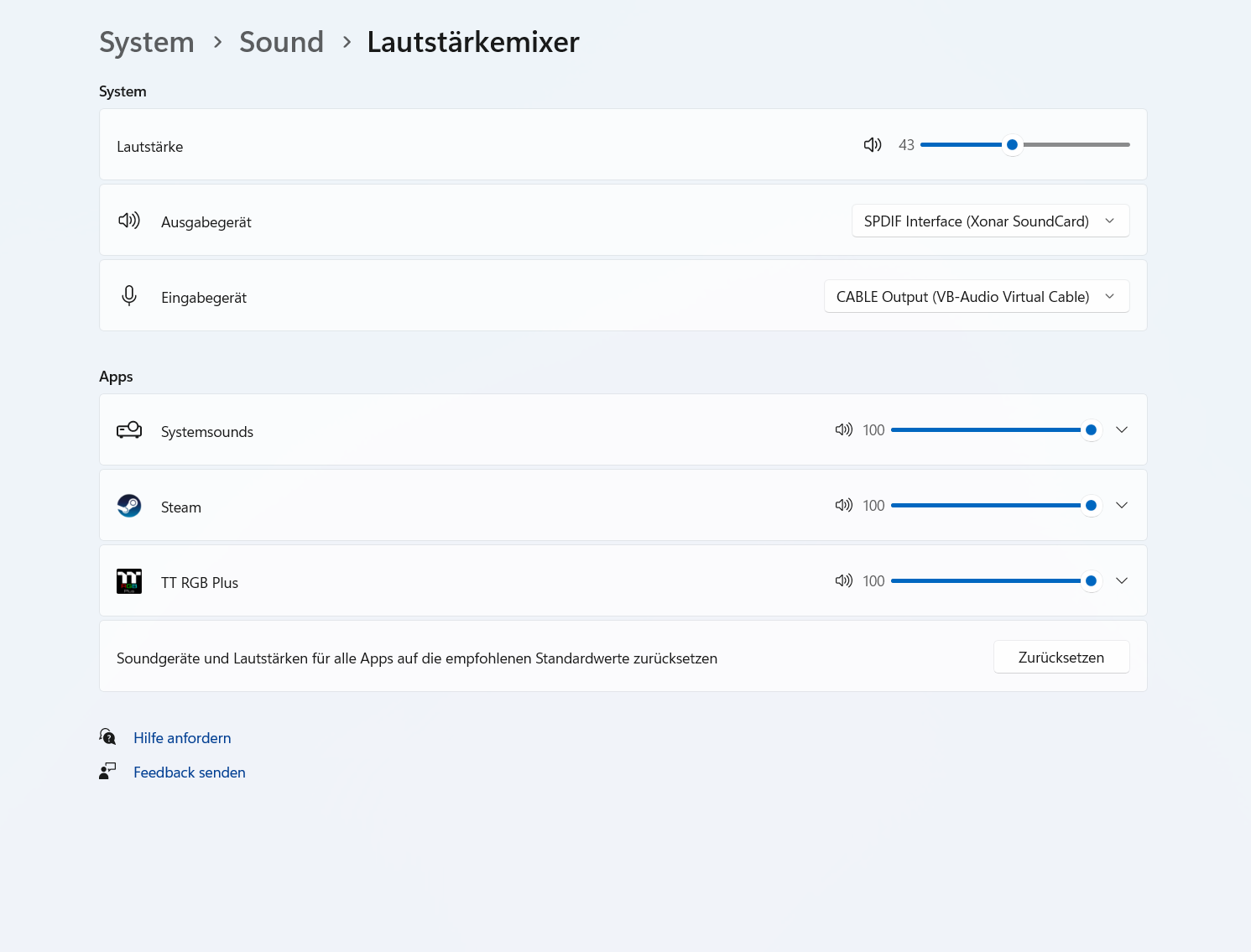Image resolution: width=1251 pixels, height=952 pixels.
Task: Click the Systemsounds volume slider handle
Action: 1091,429
